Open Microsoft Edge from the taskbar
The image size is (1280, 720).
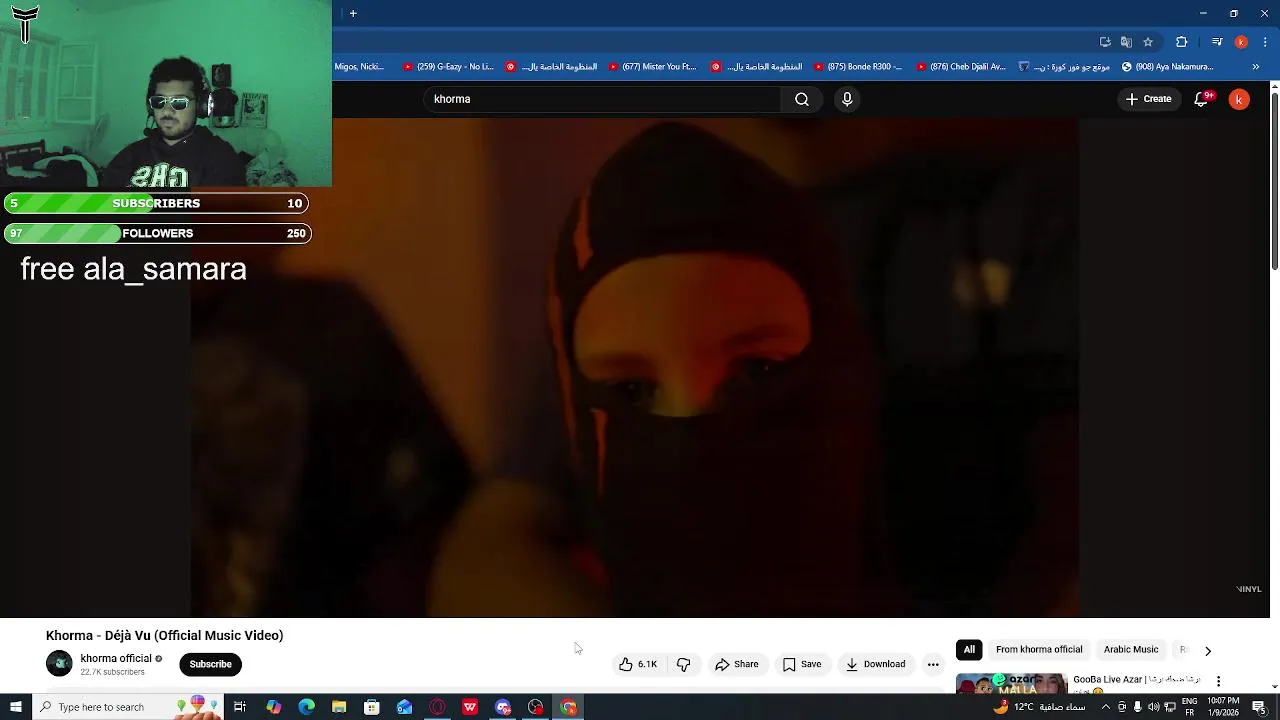[x=306, y=707]
